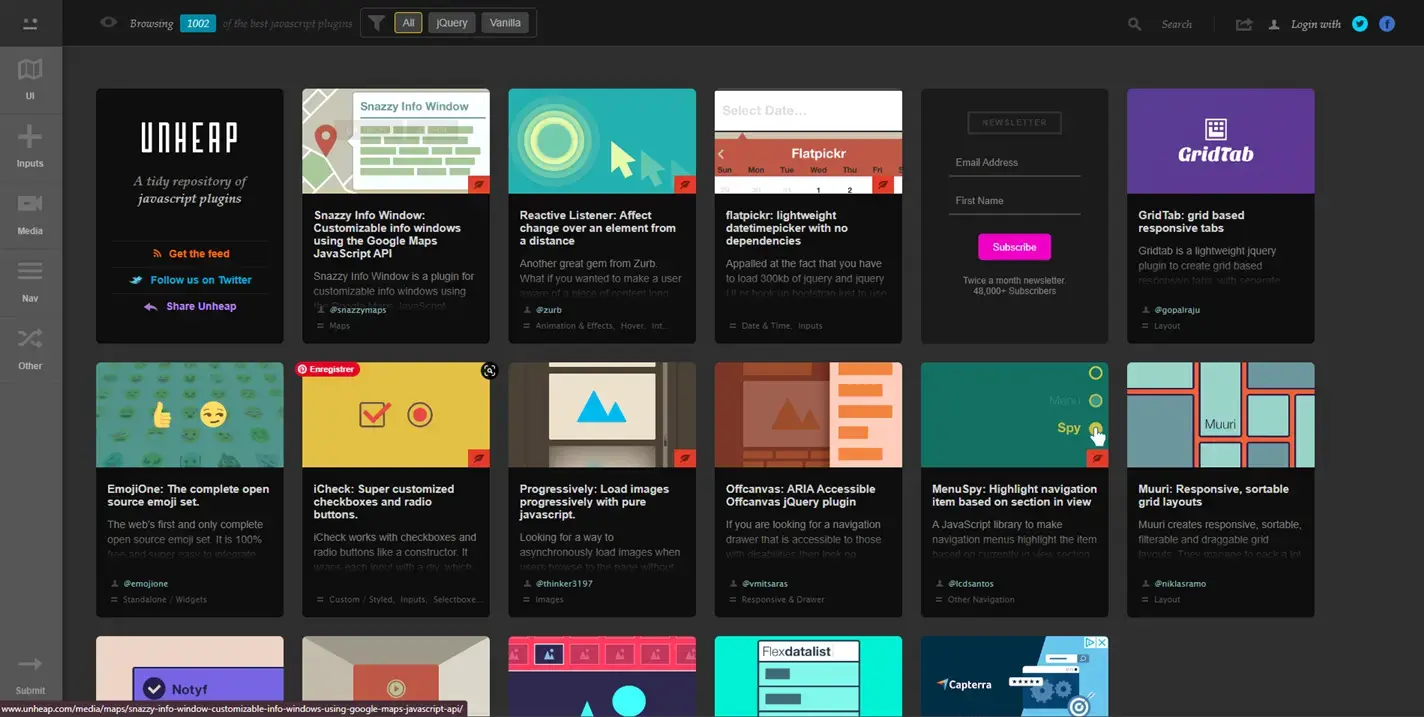
Task: Click red bookmark flag on Snazzy Info Window
Action: tap(479, 184)
